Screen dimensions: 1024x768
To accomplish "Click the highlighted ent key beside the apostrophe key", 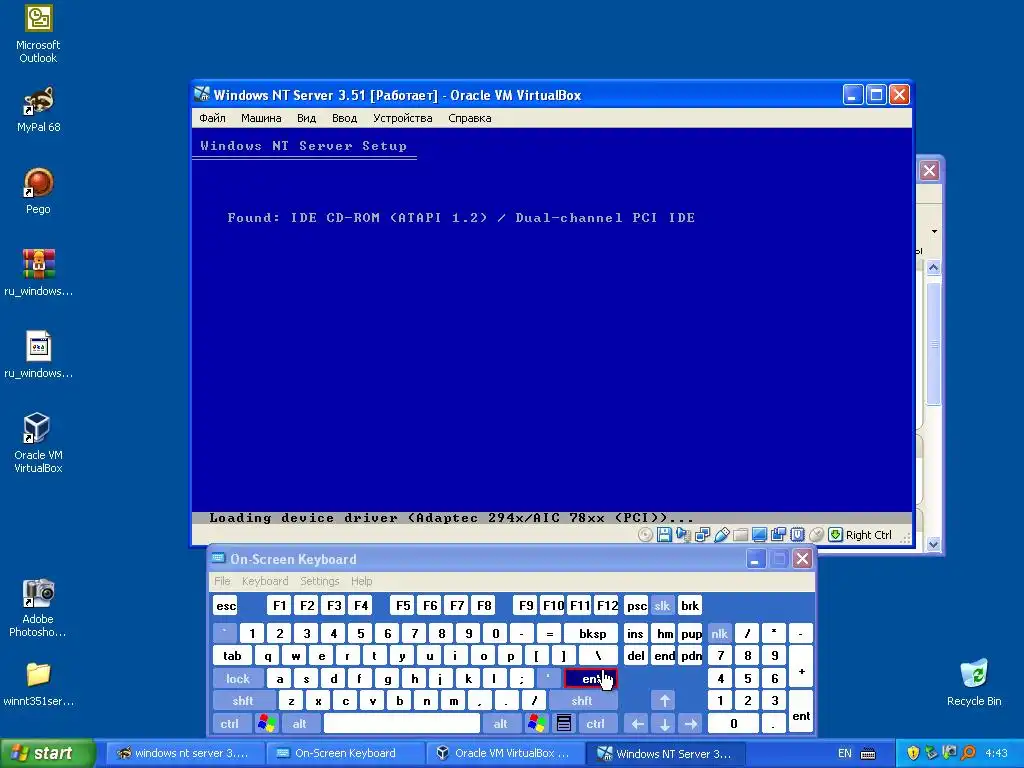I will point(590,679).
